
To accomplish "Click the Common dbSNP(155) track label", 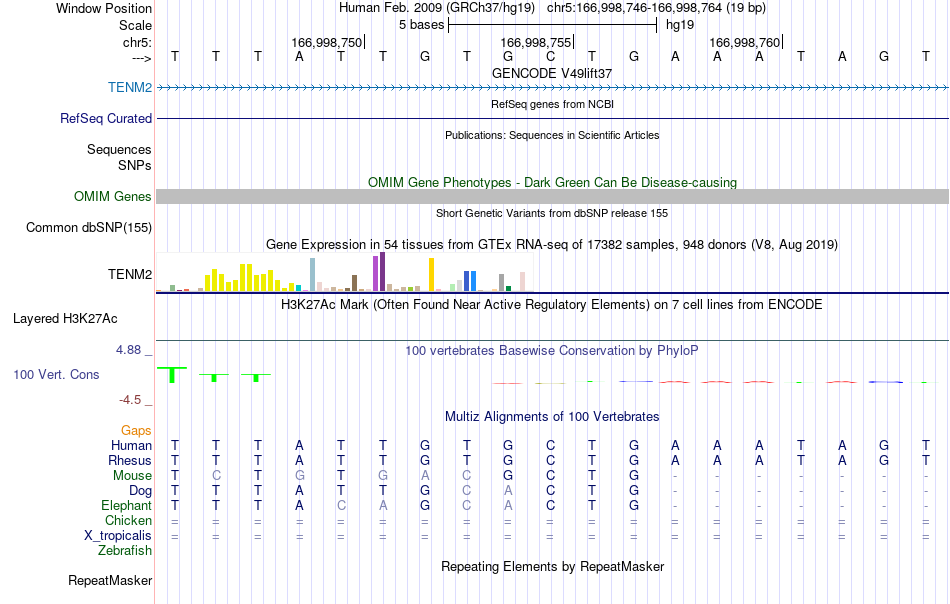I will (88, 227).
